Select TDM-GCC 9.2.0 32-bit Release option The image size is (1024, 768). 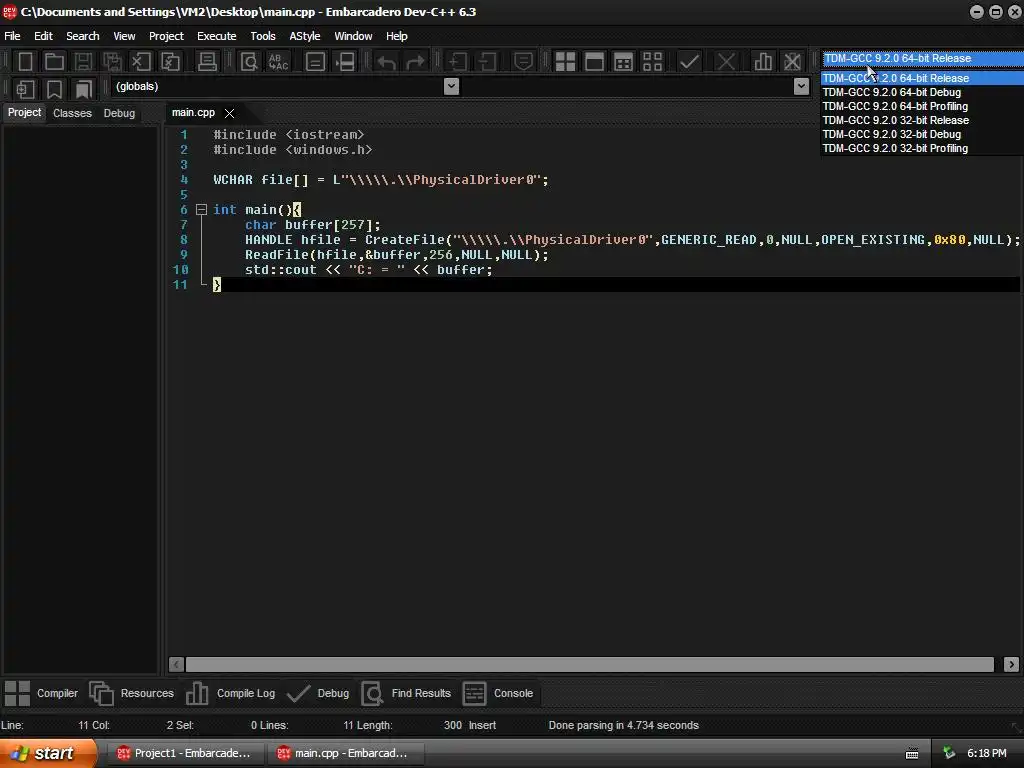coord(922,120)
